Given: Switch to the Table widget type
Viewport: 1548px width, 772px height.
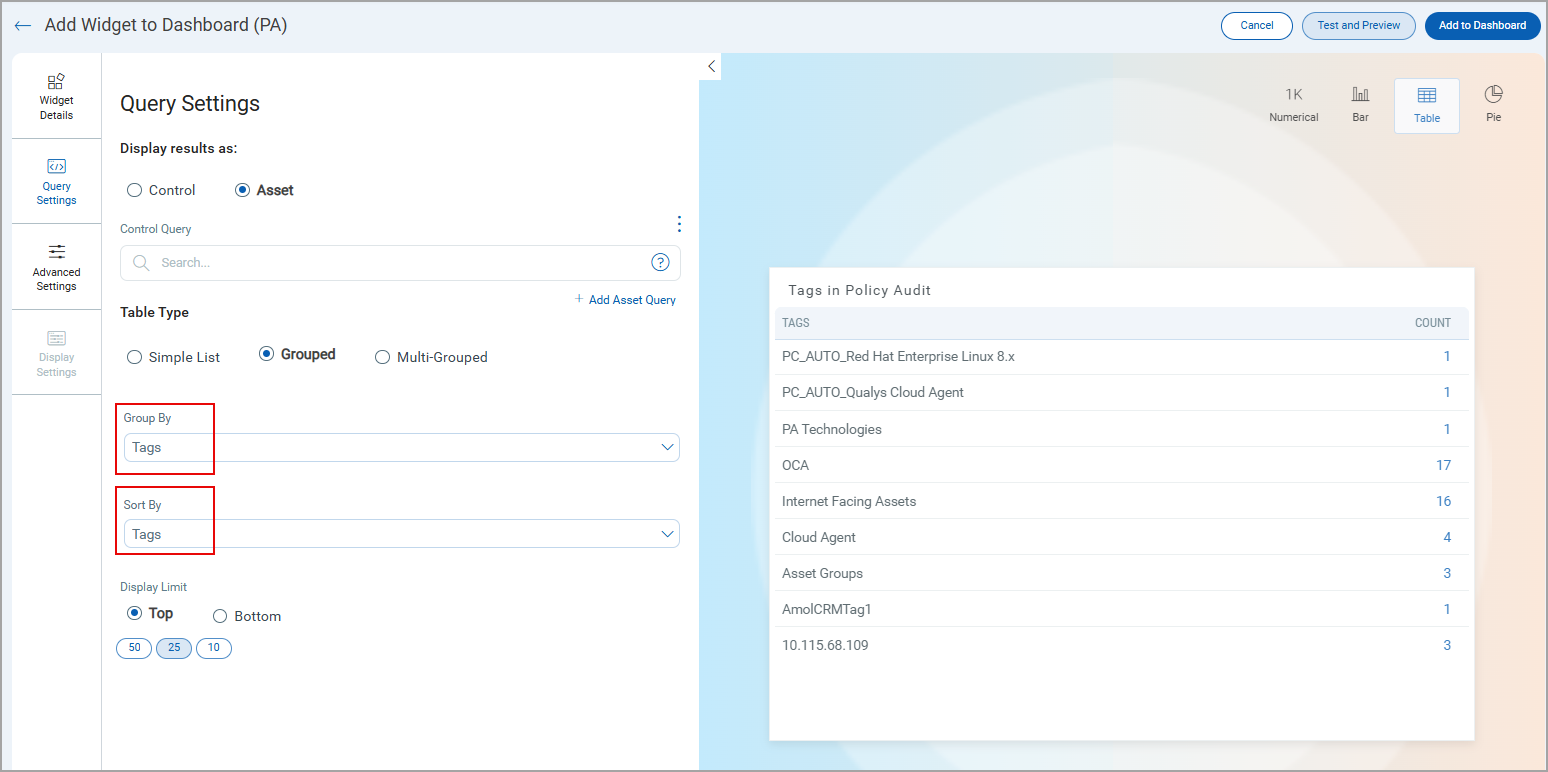Looking at the screenshot, I should [1427, 105].
